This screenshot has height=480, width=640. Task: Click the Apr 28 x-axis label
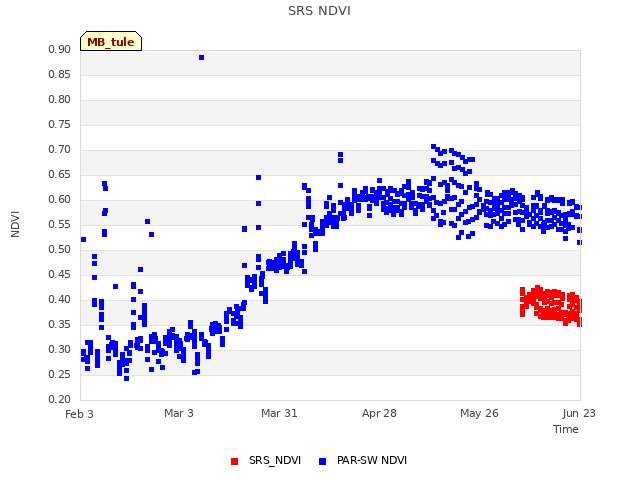point(379,413)
